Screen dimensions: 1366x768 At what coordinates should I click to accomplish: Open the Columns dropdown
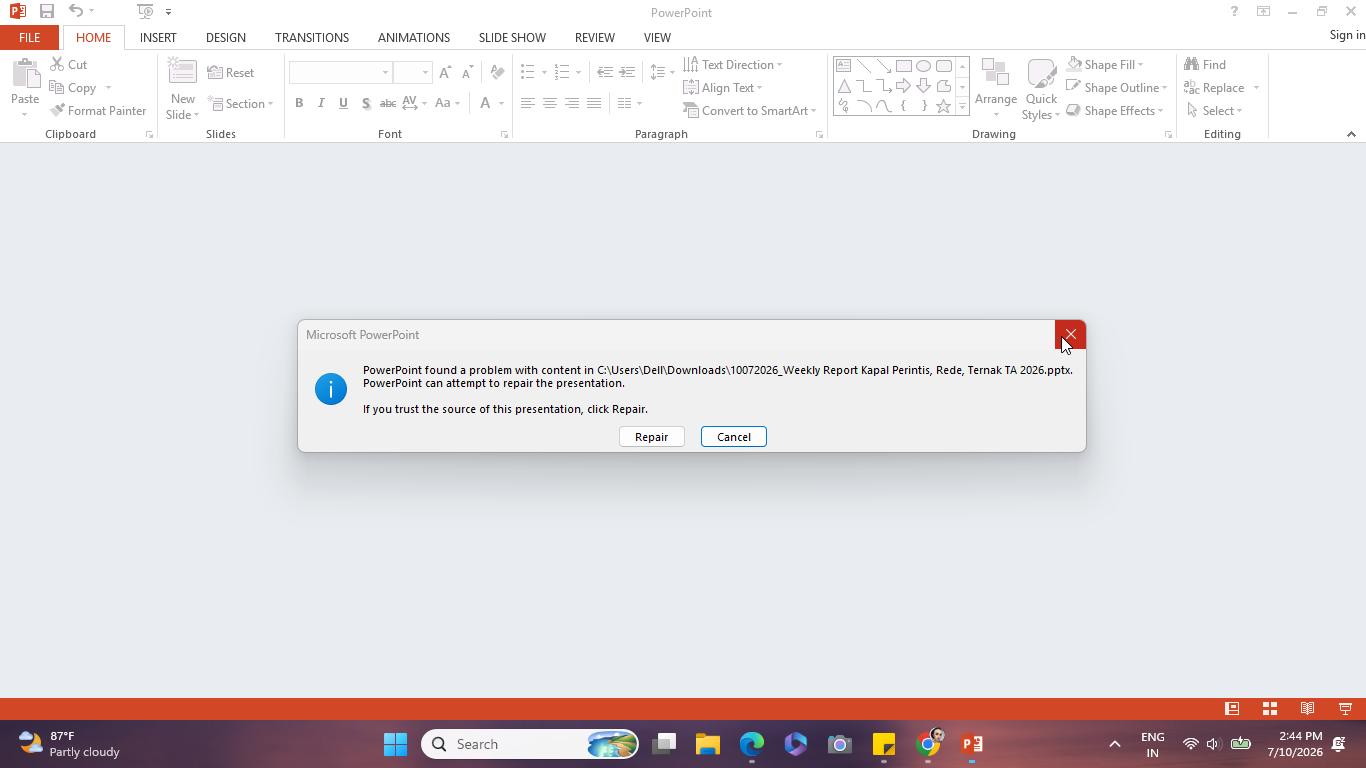coord(630,103)
